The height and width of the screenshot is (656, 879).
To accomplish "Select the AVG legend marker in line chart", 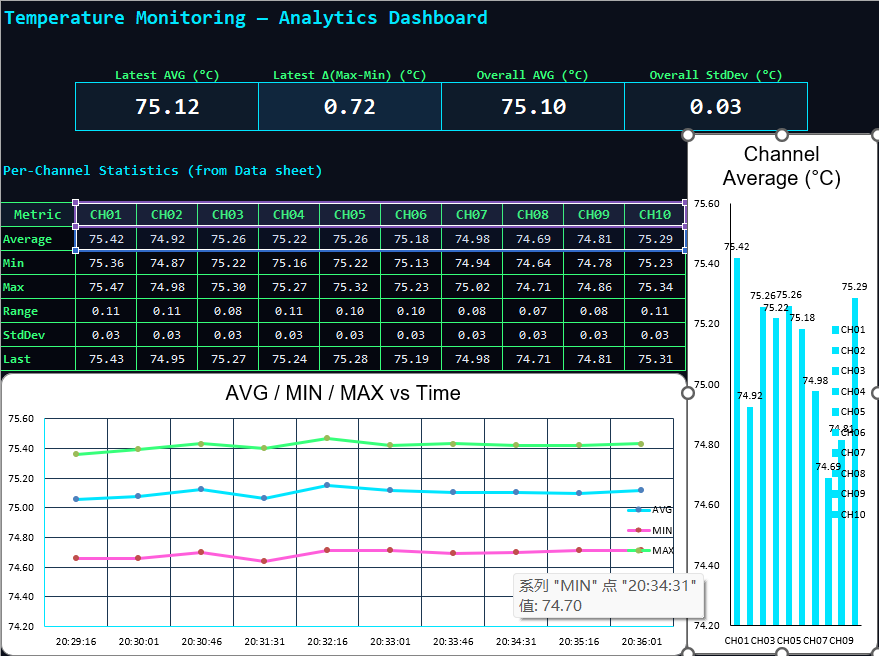I will coord(638,510).
